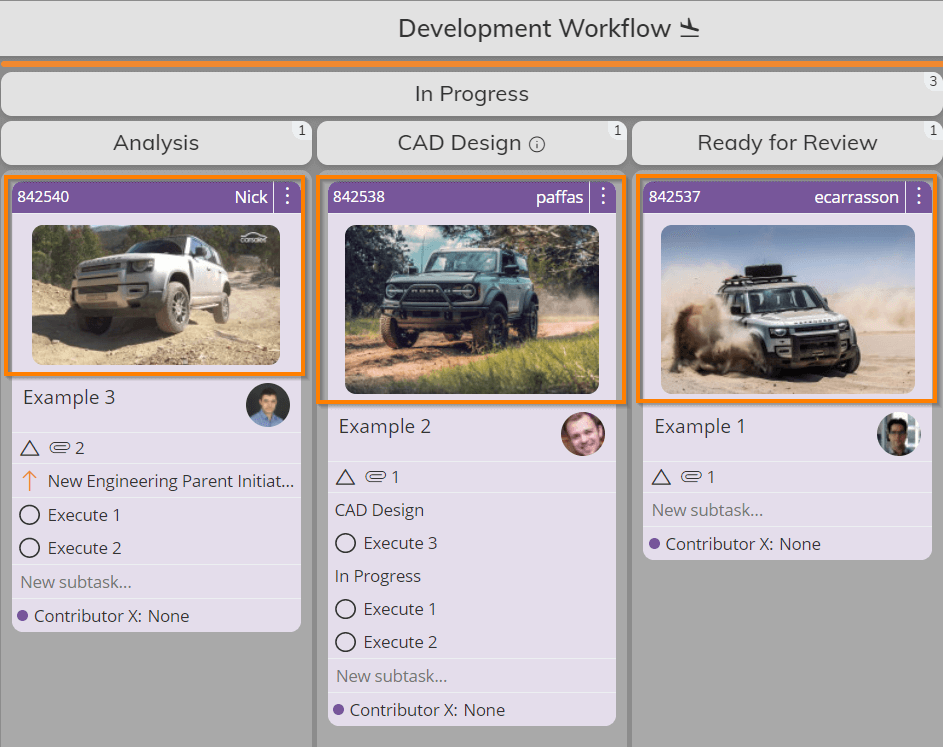The width and height of the screenshot is (943, 747).
Task: Click the landing plane icon in the title
Action: pos(690,29)
